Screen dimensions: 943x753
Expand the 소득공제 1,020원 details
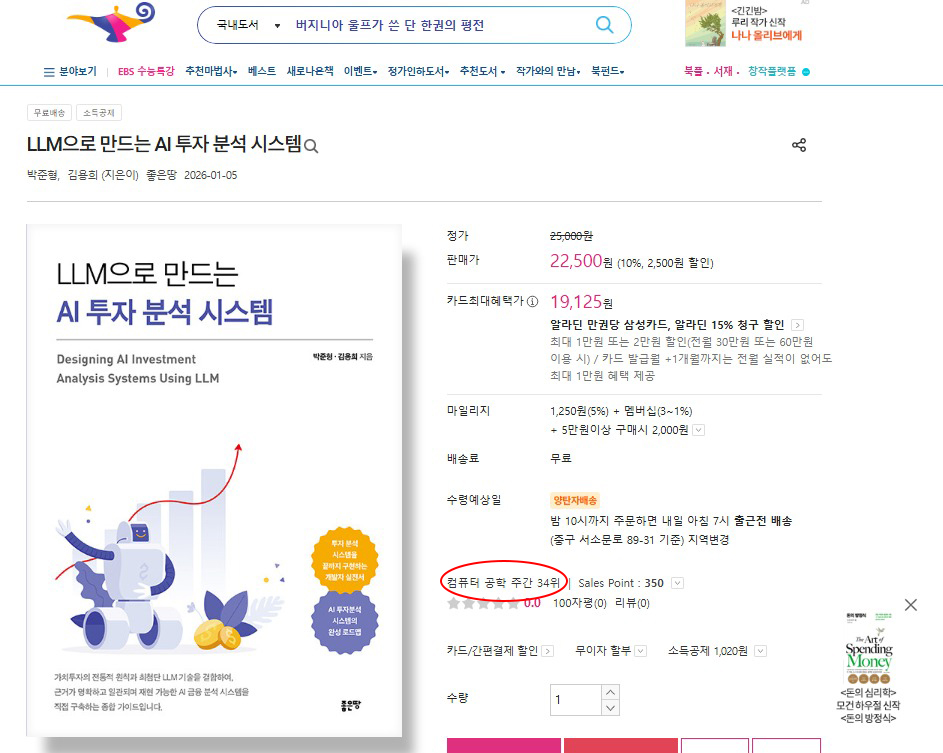tap(760, 651)
